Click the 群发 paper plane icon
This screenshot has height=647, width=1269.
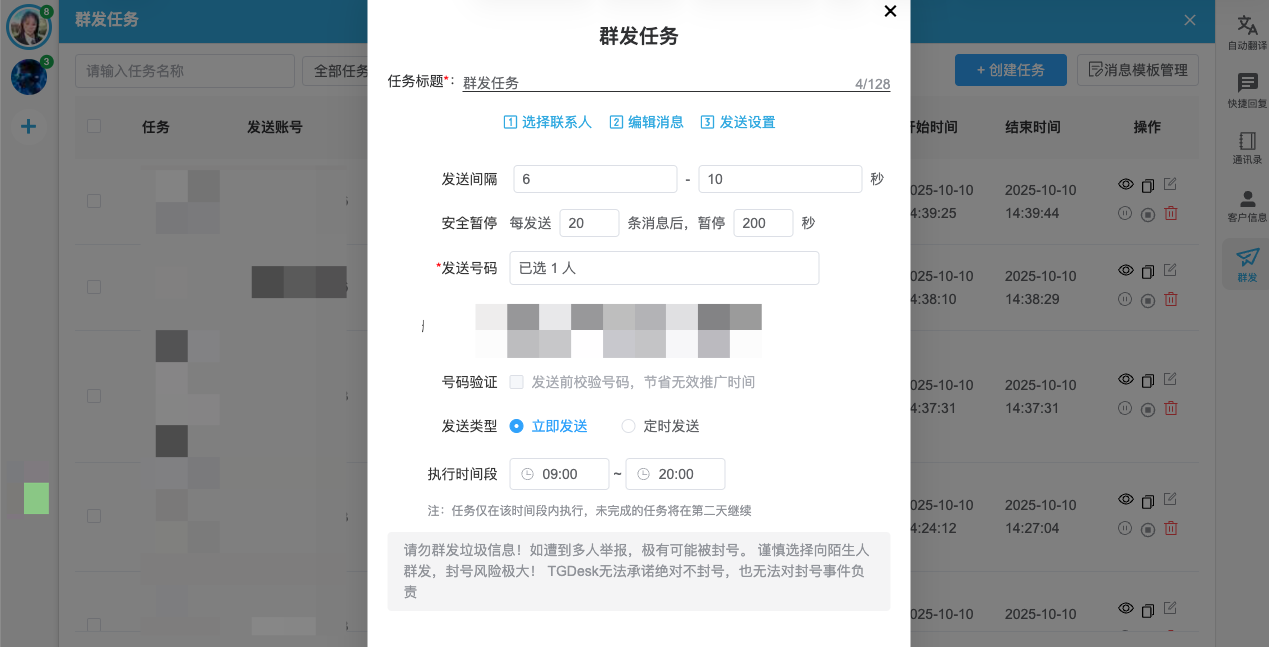(x=1247, y=263)
